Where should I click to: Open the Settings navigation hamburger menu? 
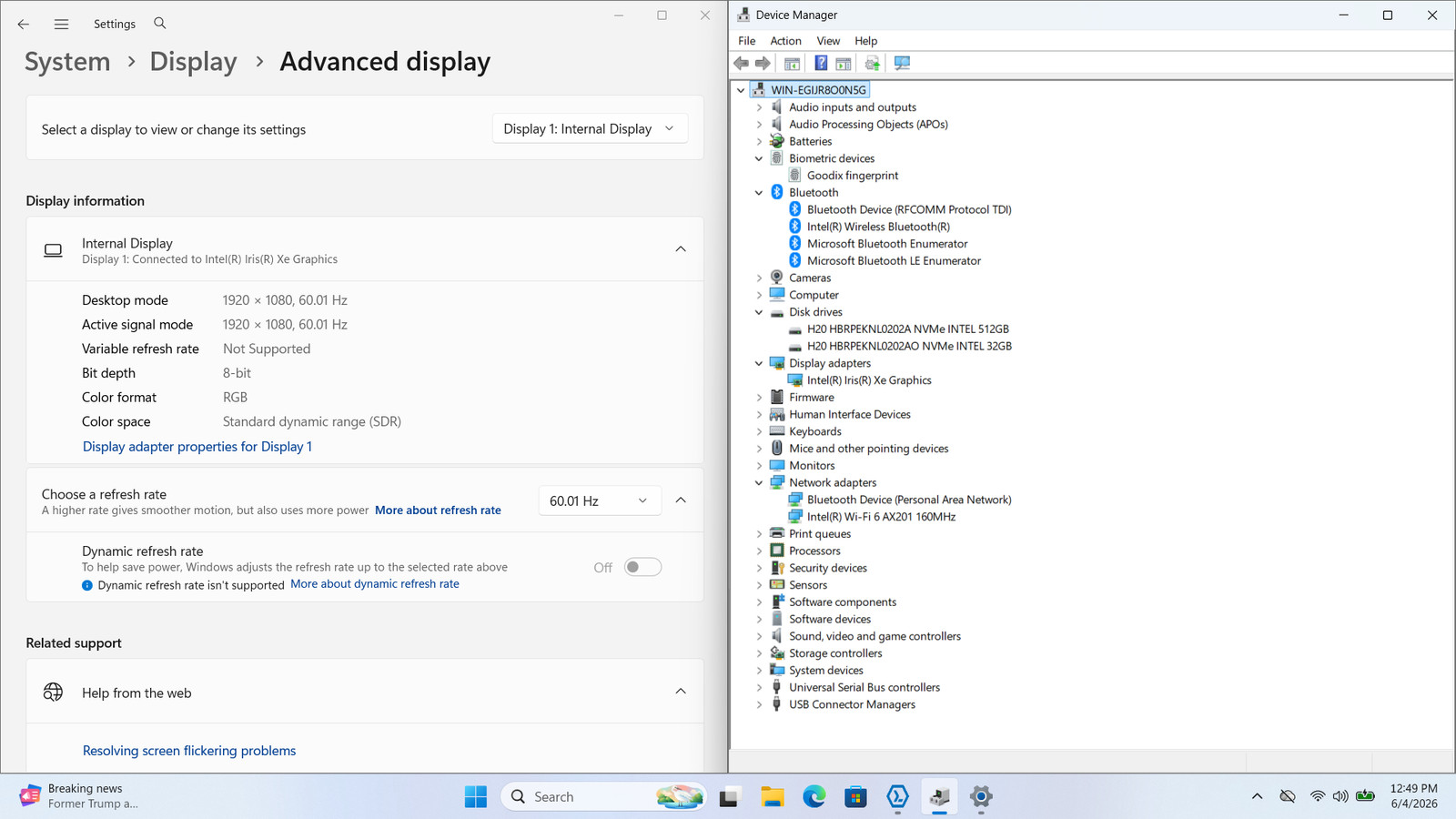[61, 24]
